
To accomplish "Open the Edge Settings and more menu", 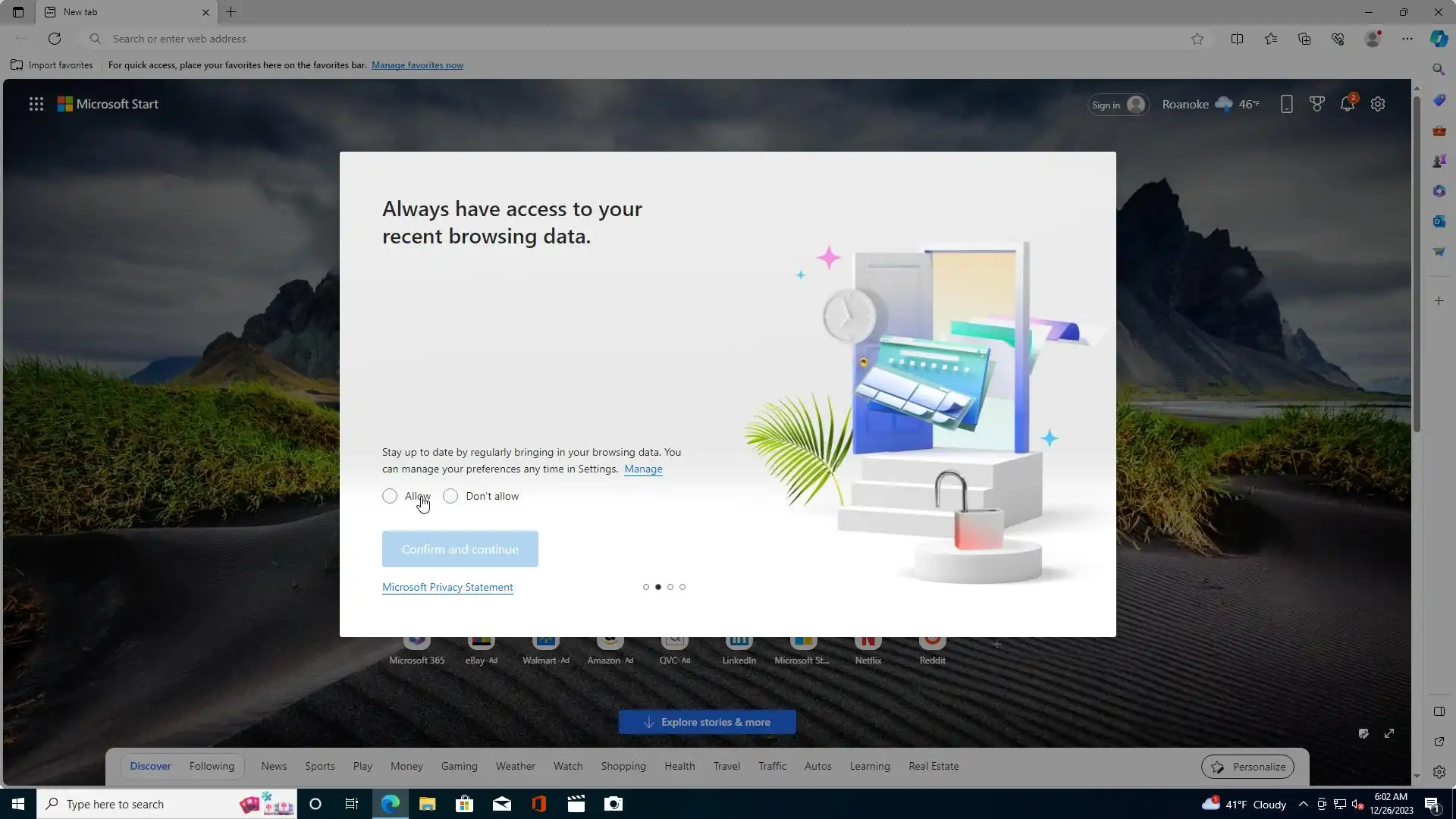I will [1407, 39].
